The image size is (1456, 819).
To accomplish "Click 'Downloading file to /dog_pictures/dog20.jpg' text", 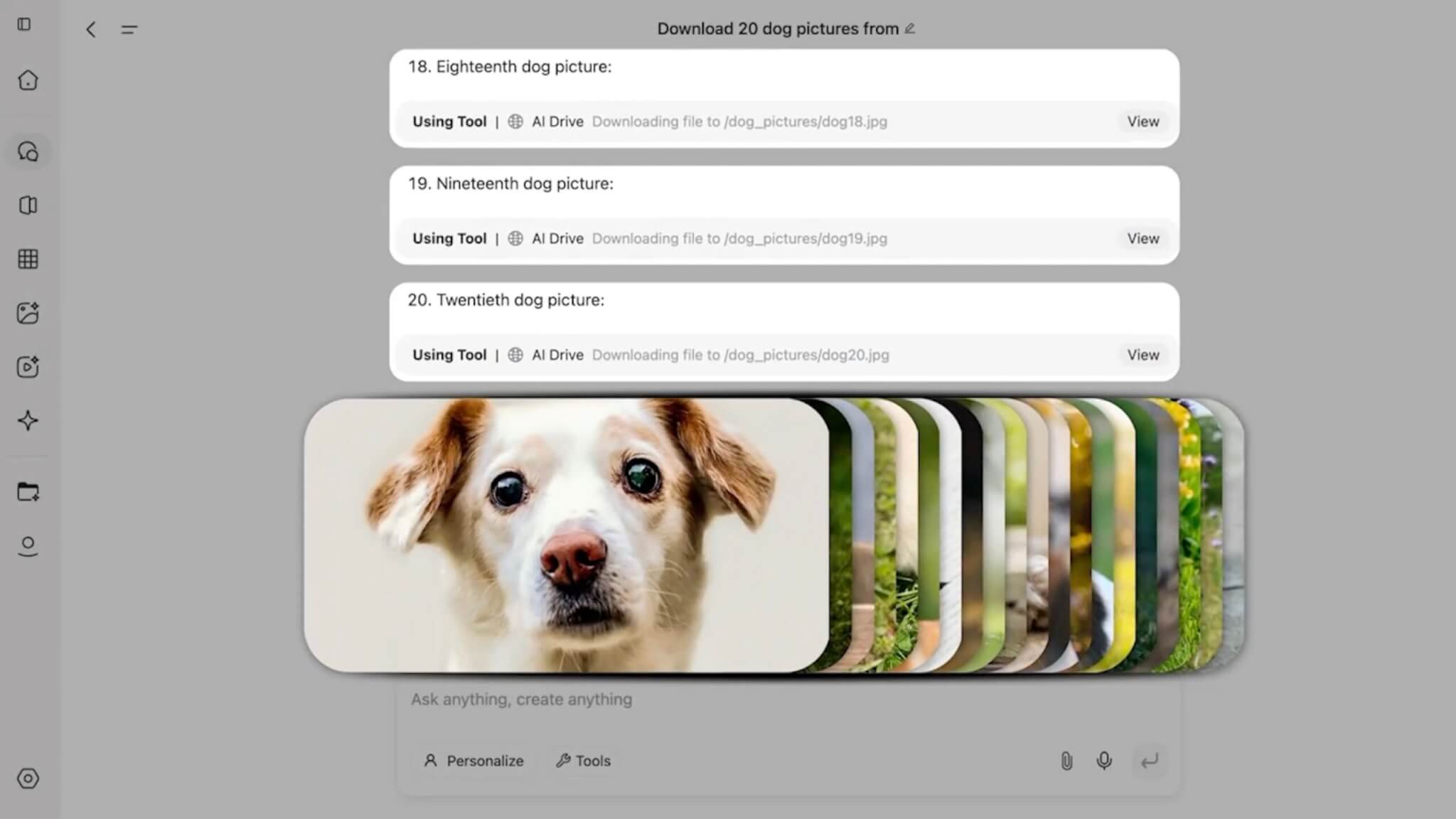I will point(741,355).
